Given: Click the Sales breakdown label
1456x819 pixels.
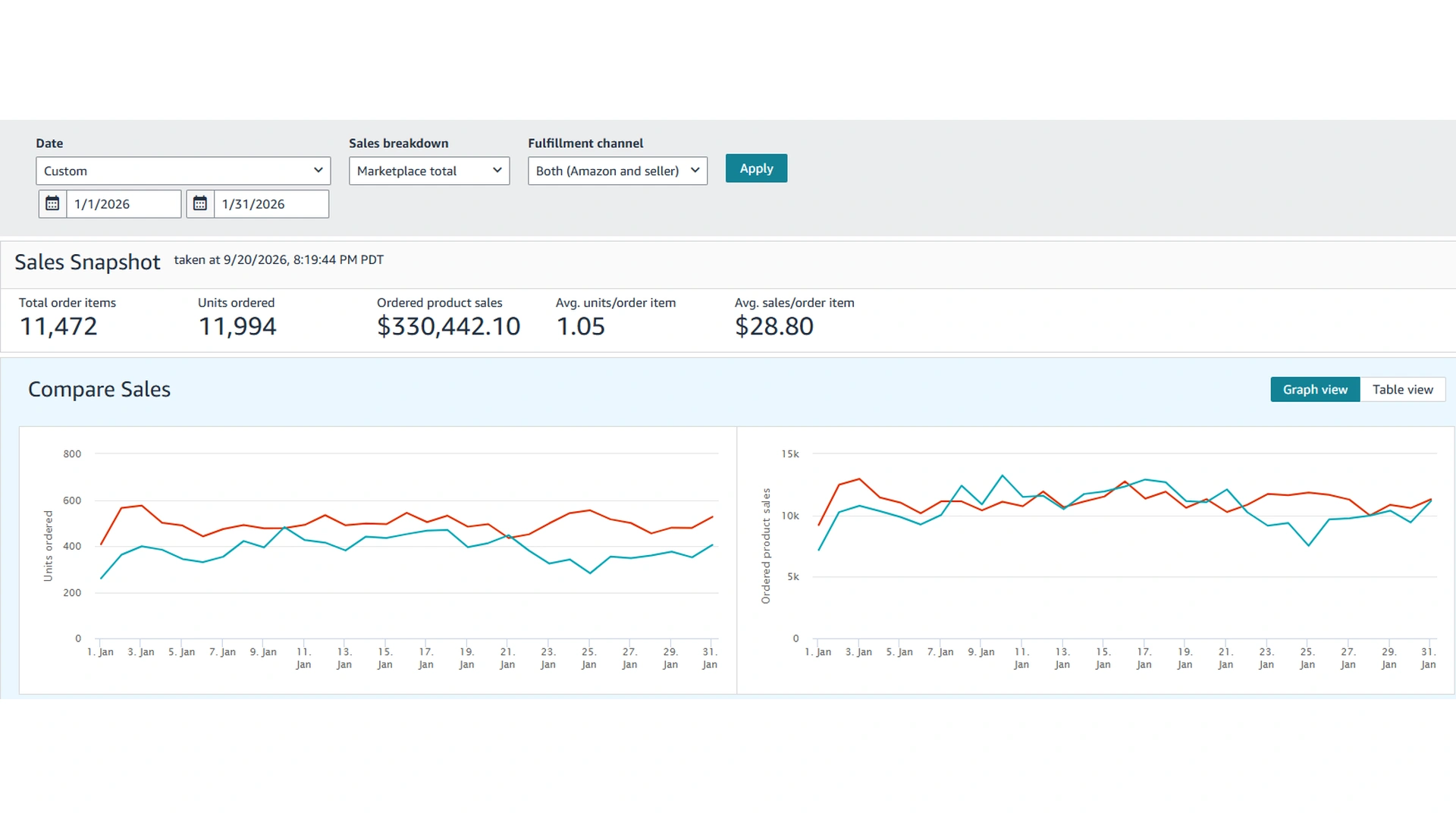Looking at the screenshot, I should click(399, 143).
